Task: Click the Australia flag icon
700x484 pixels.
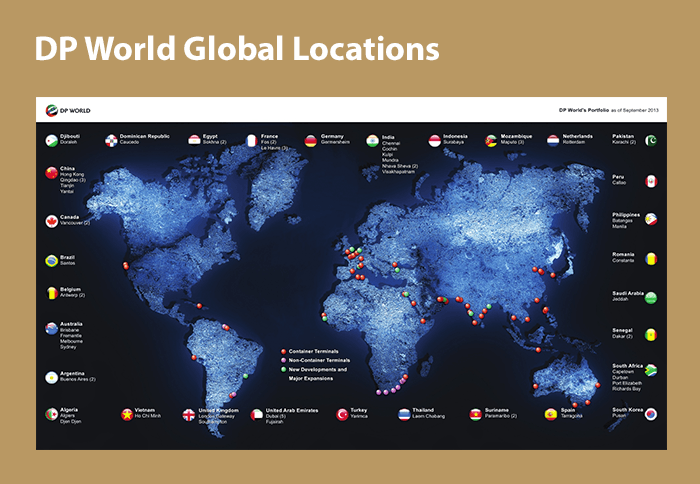Action: tap(52, 328)
